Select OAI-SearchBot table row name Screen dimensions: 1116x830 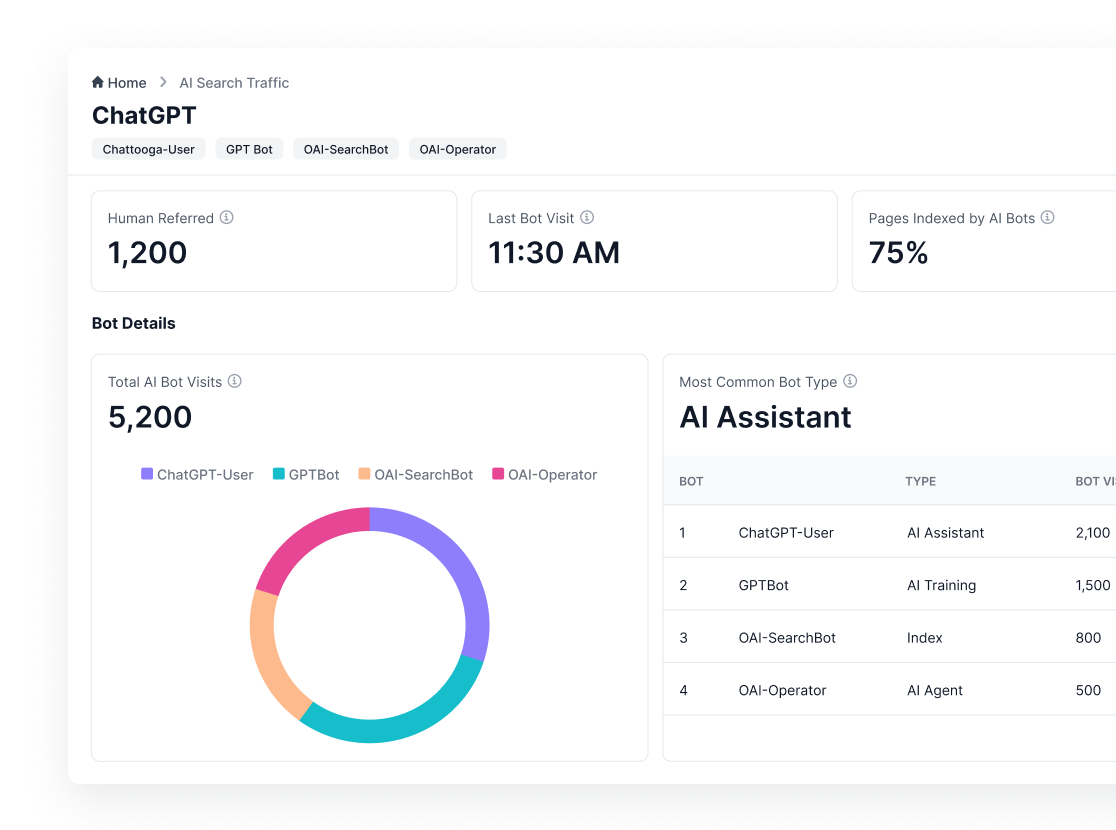tap(787, 638)
